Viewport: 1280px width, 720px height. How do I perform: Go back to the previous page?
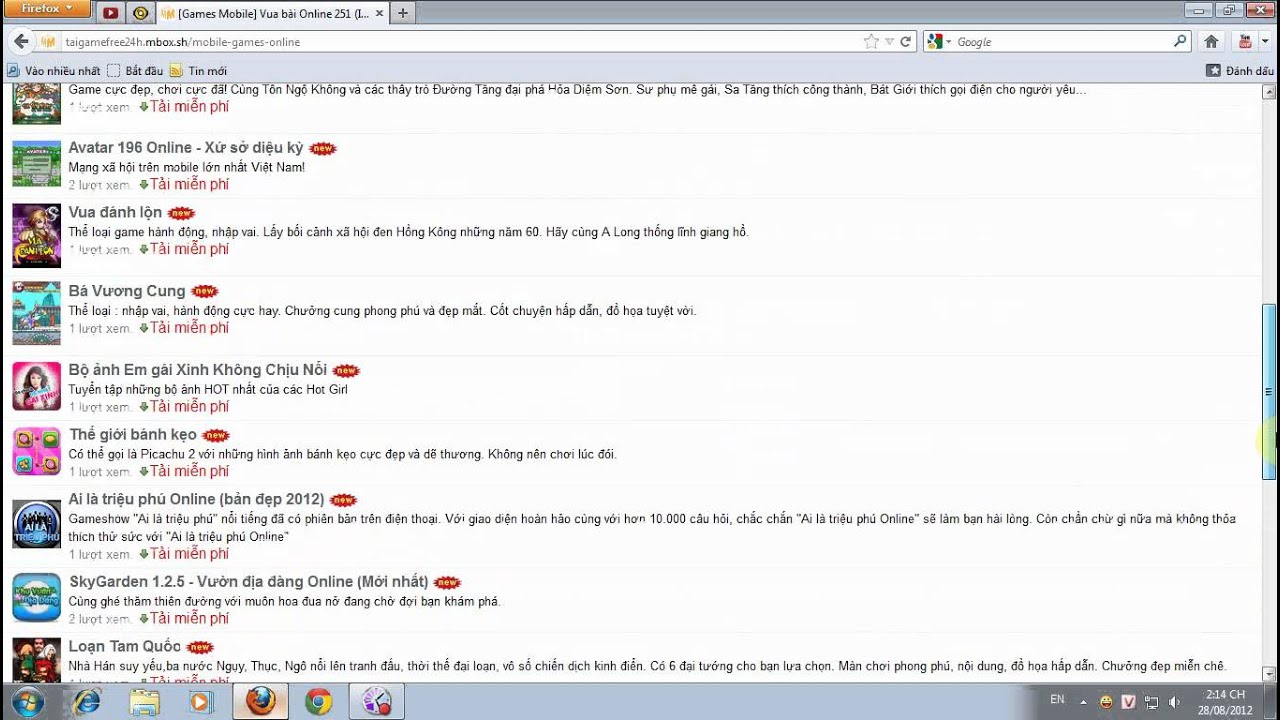click(x=21, y=42)
